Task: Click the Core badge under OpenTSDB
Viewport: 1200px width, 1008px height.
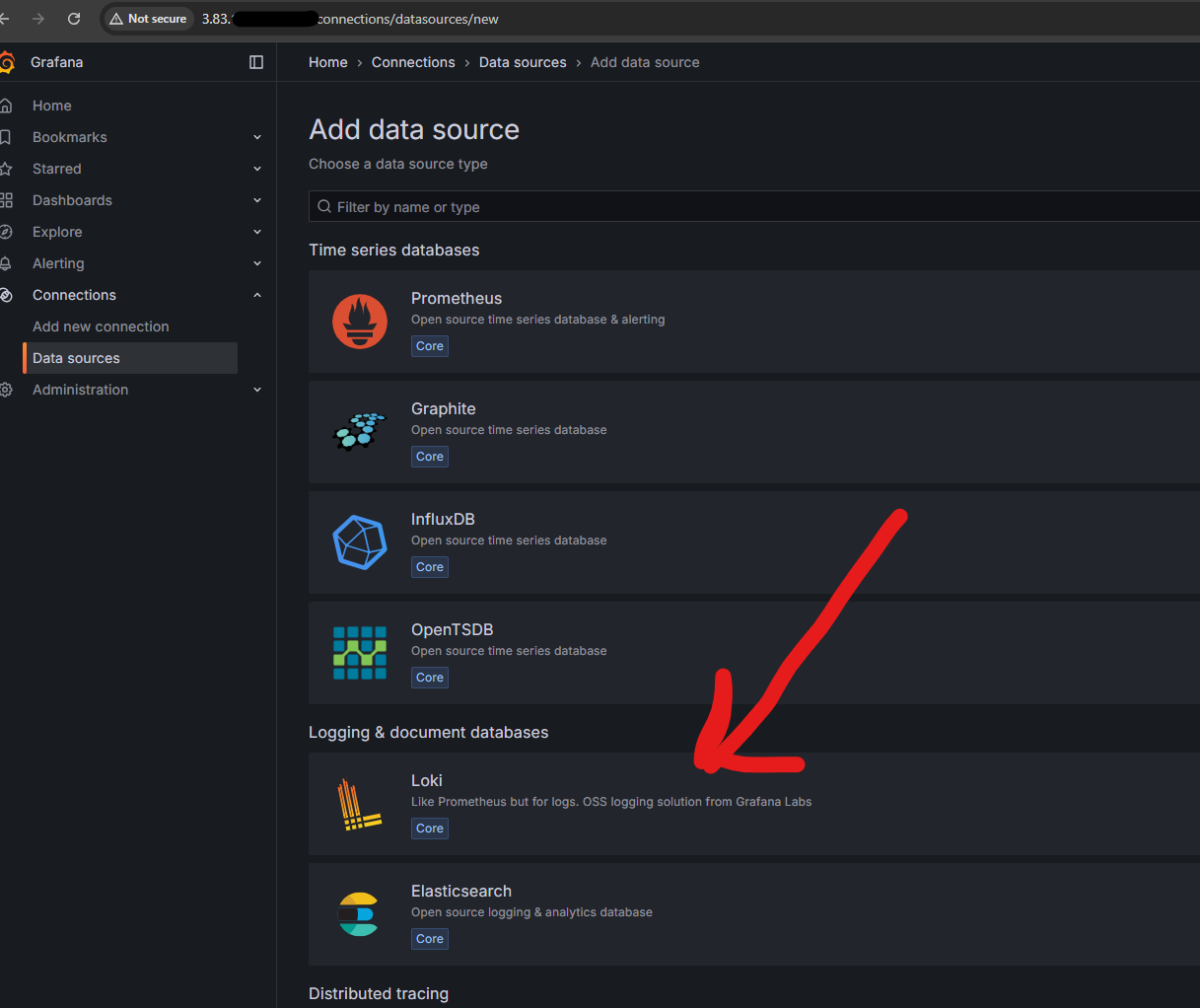Action: (x=430, y=678)
